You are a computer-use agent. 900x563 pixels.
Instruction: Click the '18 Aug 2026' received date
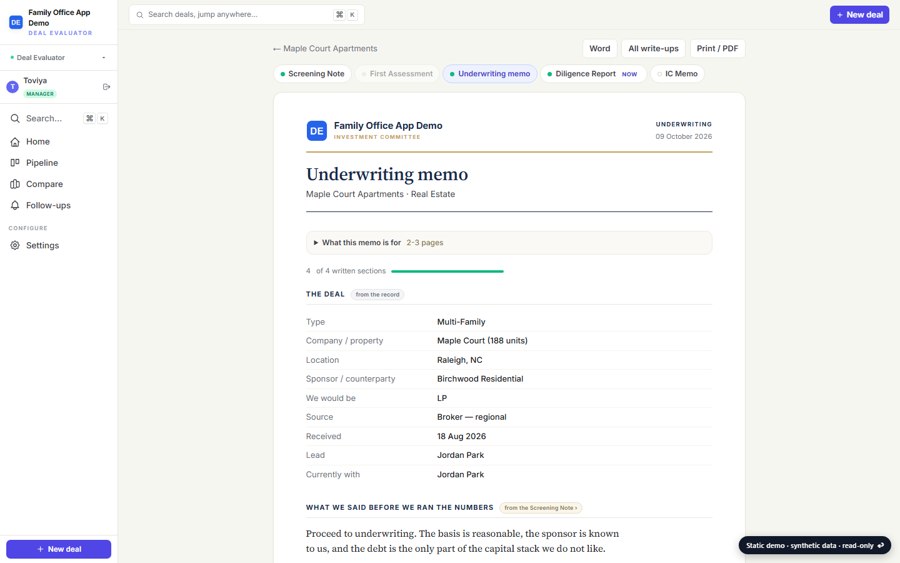pyautogui.click(x=461, y=436)
